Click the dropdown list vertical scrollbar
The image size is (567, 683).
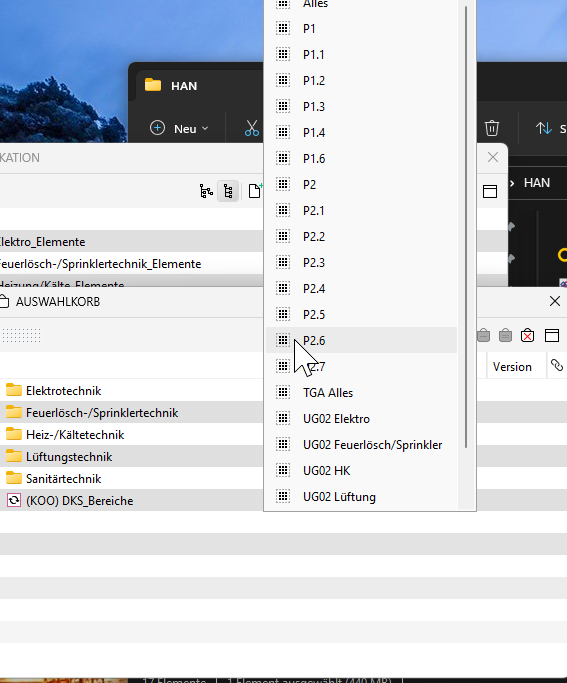click(466, 227)
